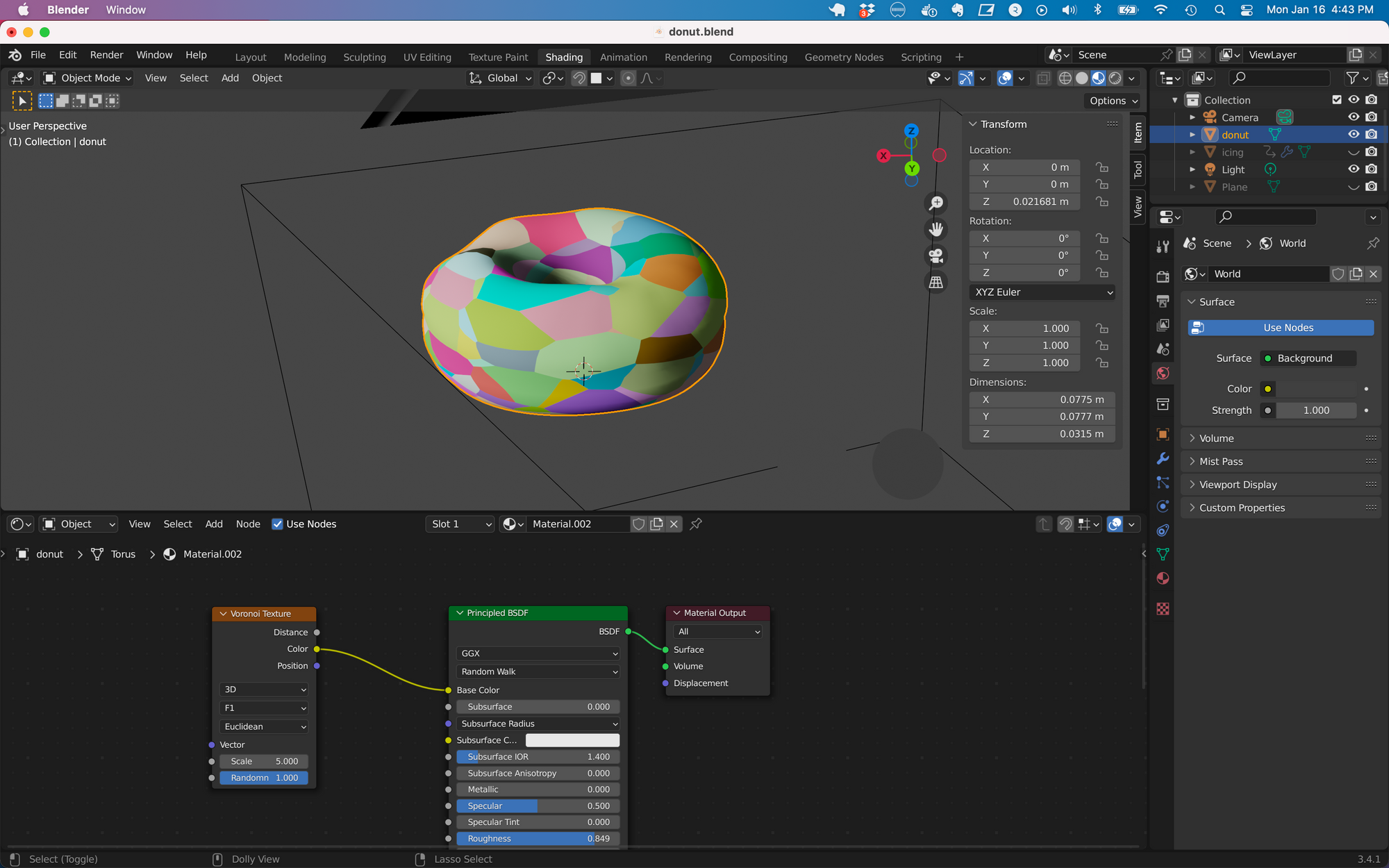Image resolution: width=1389 pixels, height=868 pixels.
Task: Click the Voronoi Scale value field
Action: coord(264,761)
